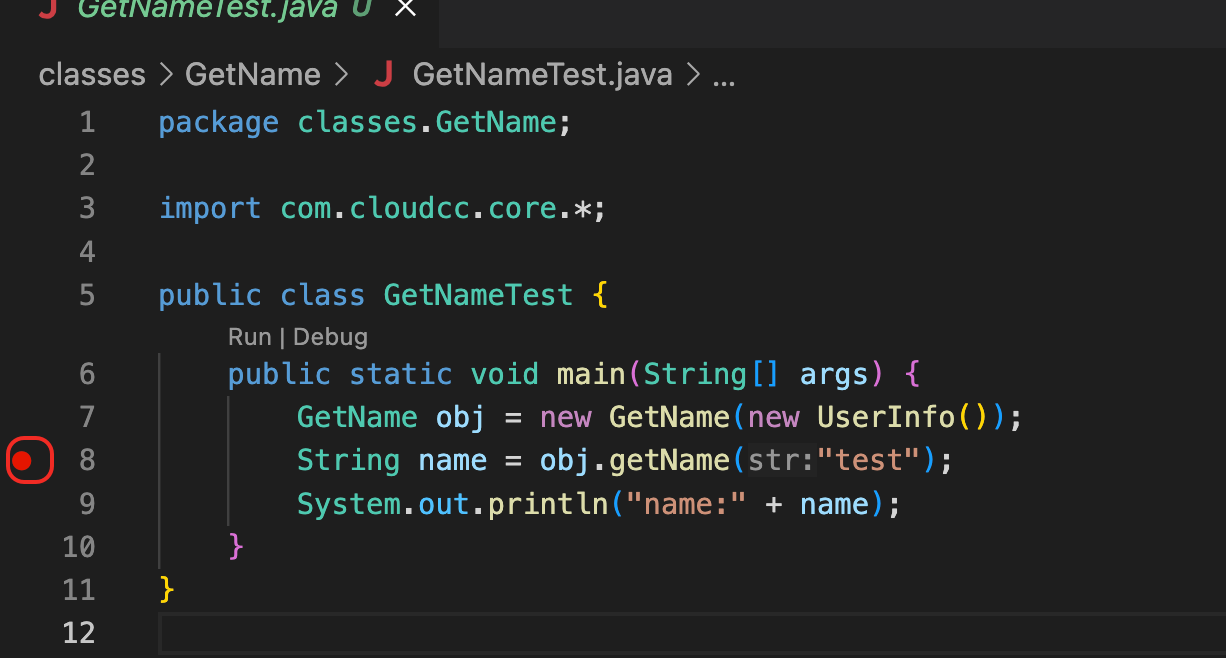Close the GetNameTest.java editor tab
1226x658 pixels.
405,9
